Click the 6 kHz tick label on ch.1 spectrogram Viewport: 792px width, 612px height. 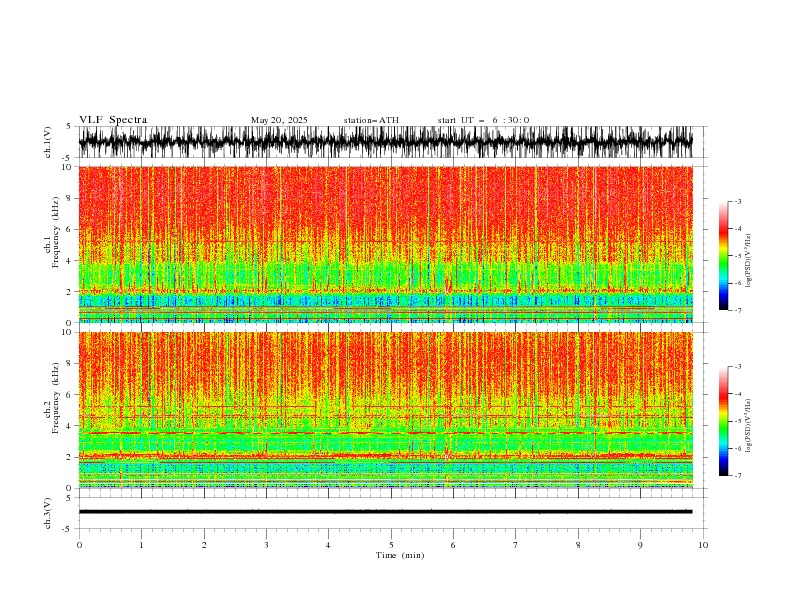tap(69, 229)
